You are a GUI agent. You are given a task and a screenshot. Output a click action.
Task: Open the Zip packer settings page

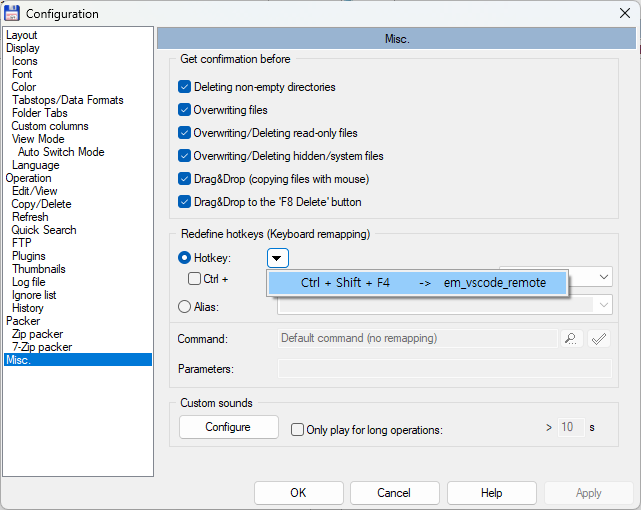(37, 334)
